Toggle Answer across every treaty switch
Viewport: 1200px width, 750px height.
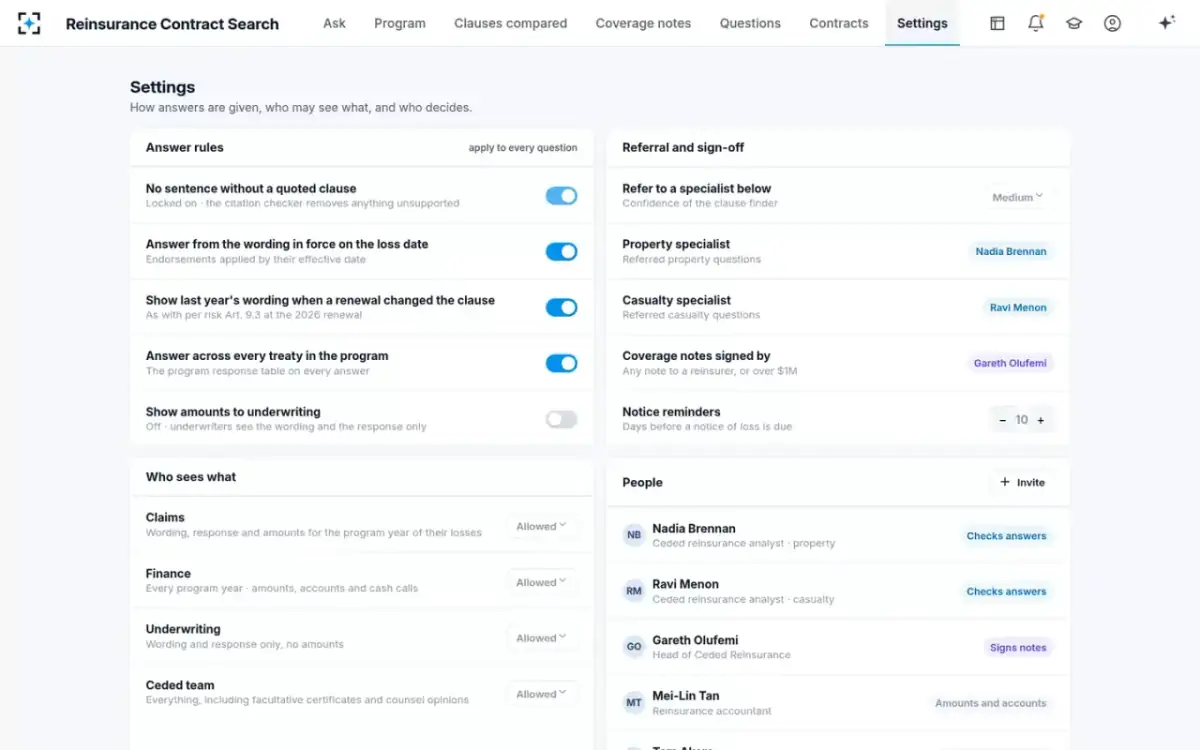[561, 363]
